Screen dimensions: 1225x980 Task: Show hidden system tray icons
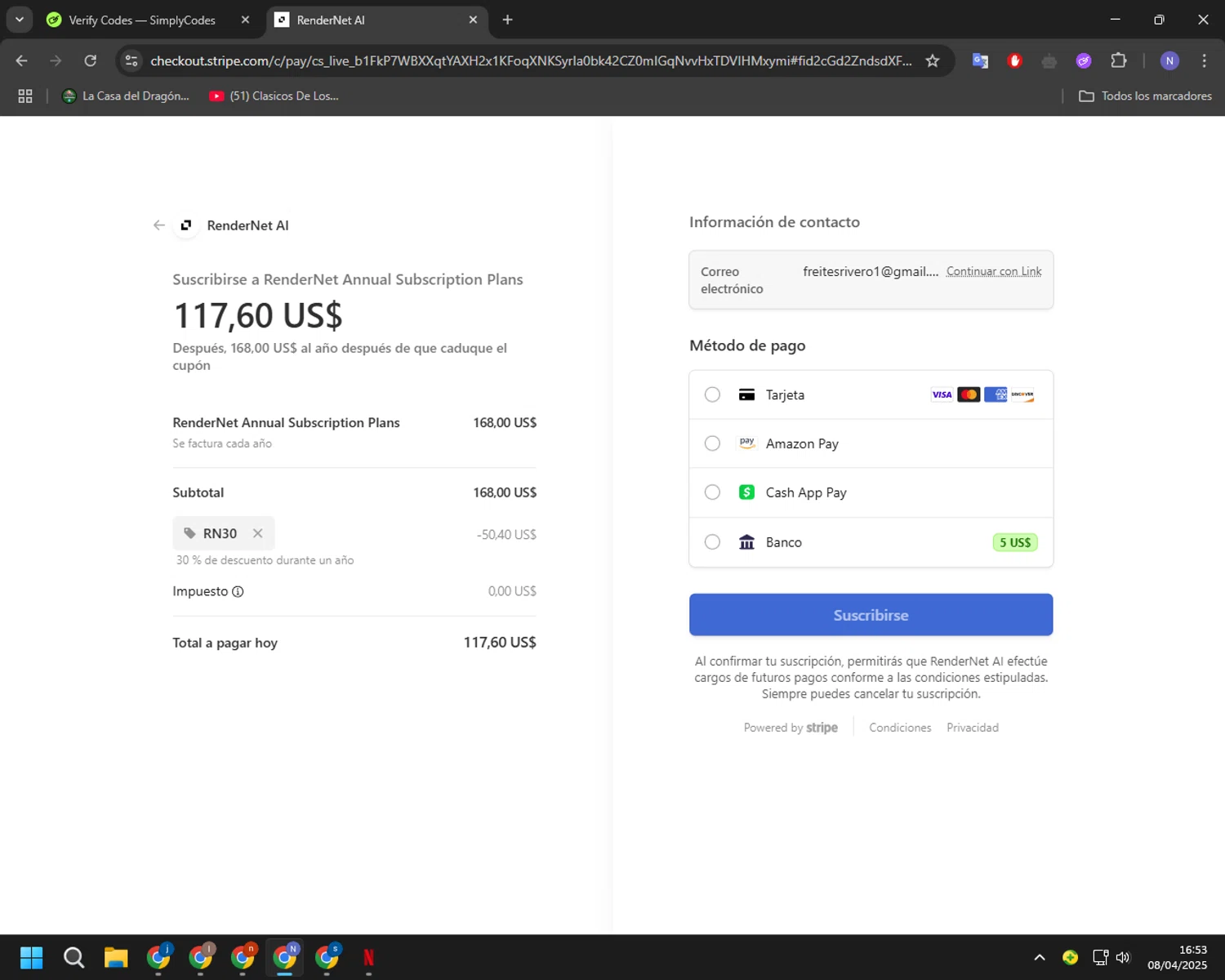click(x=1040, y=957)
